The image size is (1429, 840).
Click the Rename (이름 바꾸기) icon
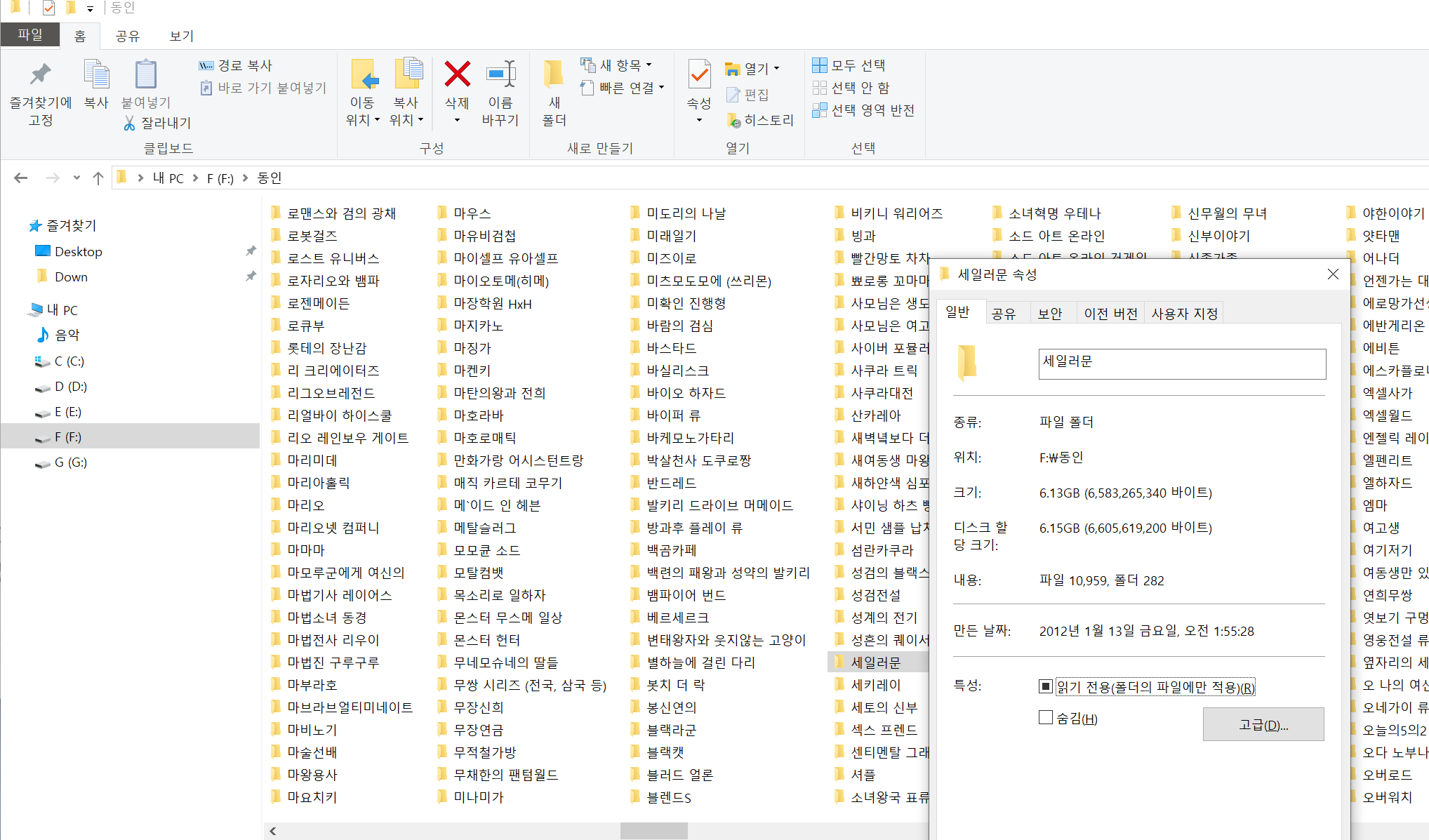point(500,74)
